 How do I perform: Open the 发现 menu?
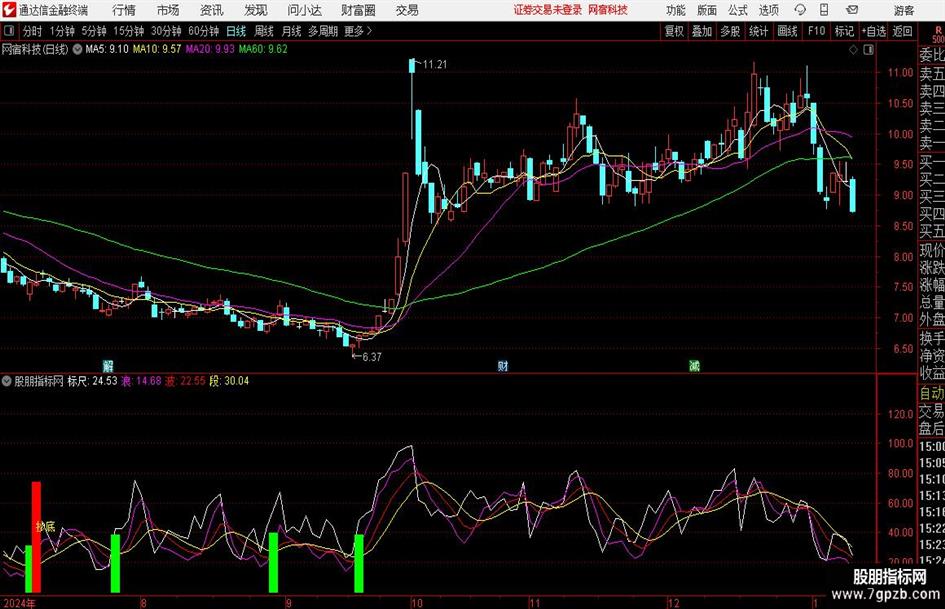[256, 10]
